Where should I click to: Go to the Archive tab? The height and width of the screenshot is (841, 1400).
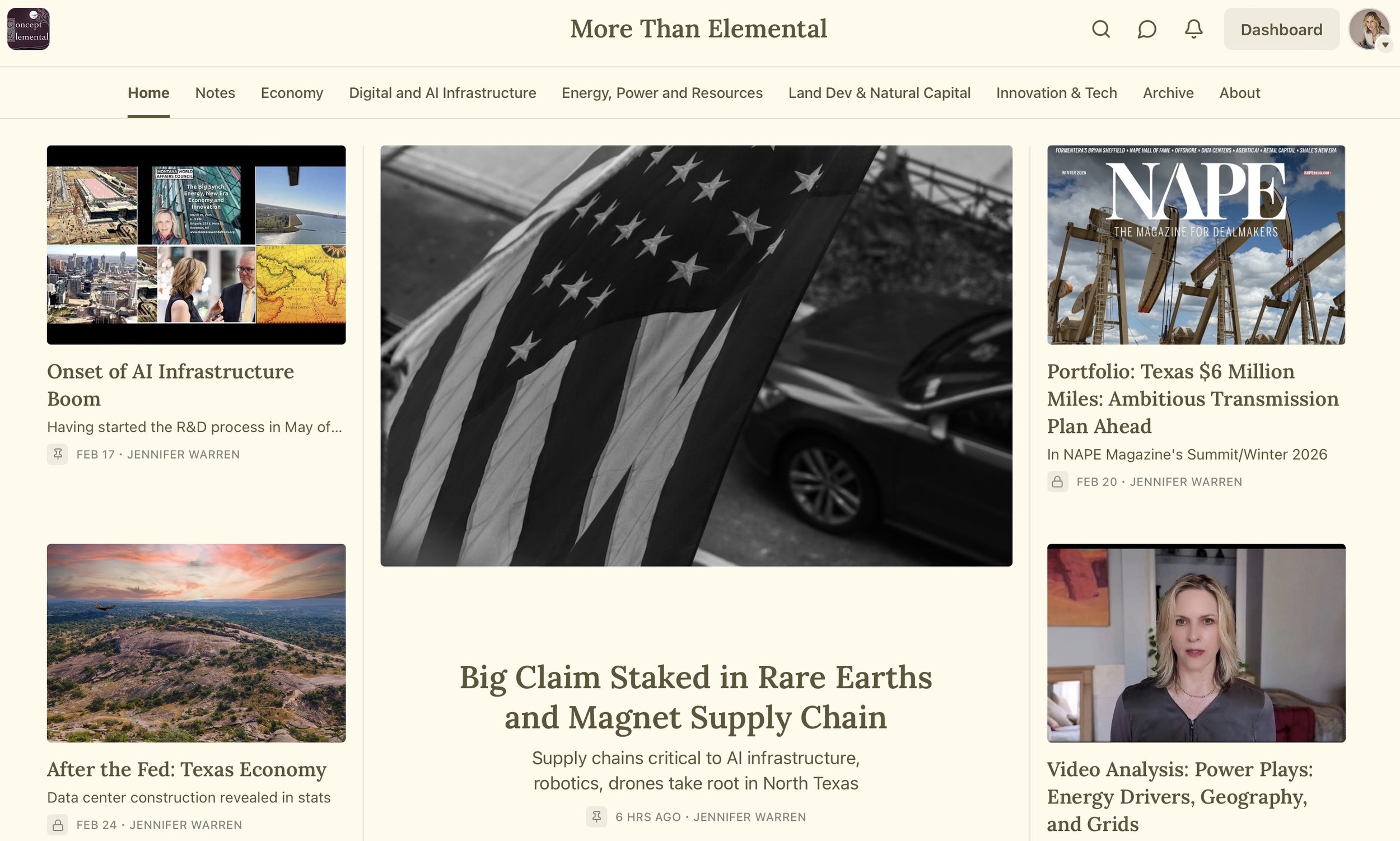click(1168, 93)
